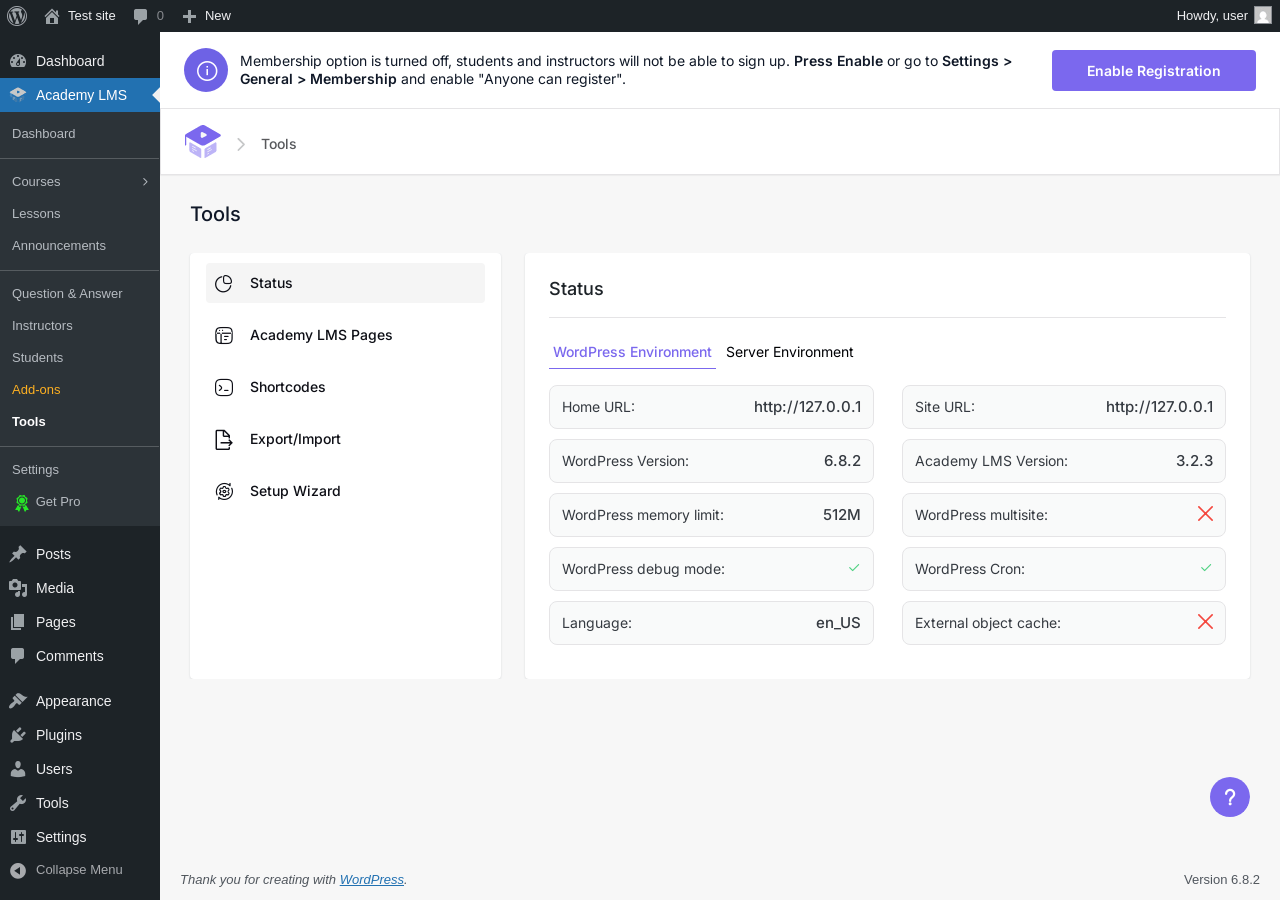Open Question & Answer page
Viewport: 1280px width, 900px height.
point(67,294)
